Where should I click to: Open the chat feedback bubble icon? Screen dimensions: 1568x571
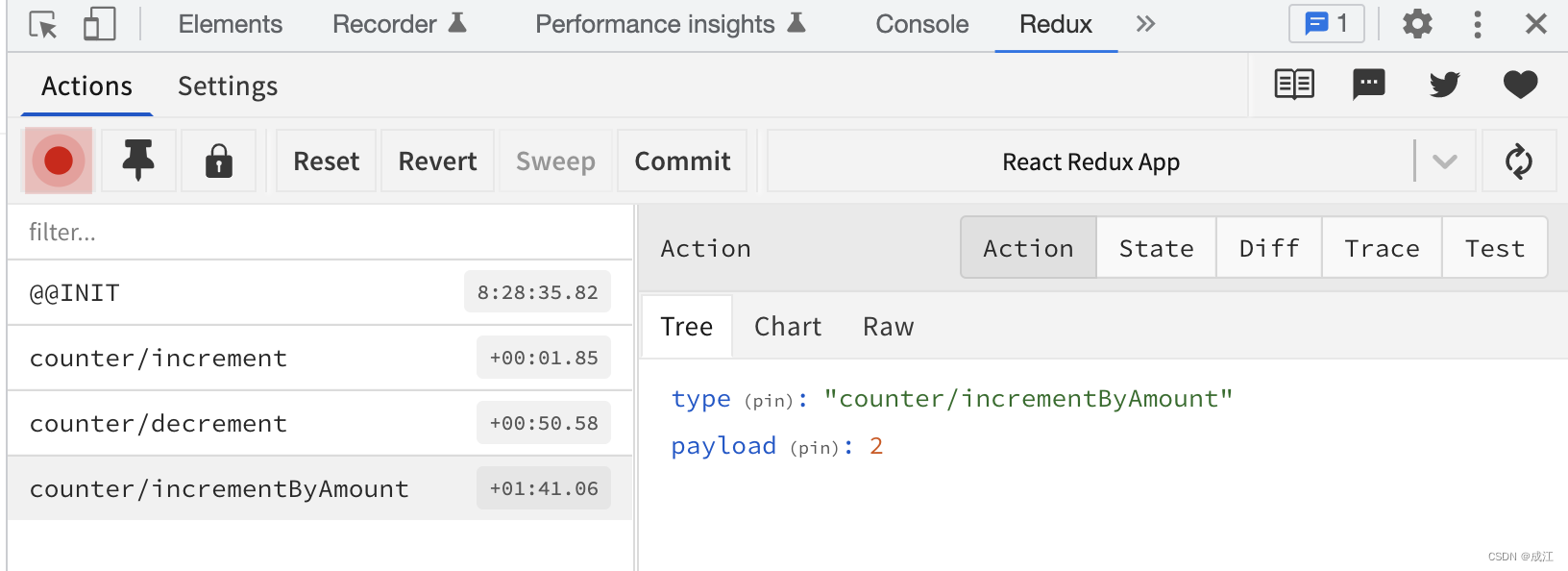pyautogui.click(x=1369, y=85)
